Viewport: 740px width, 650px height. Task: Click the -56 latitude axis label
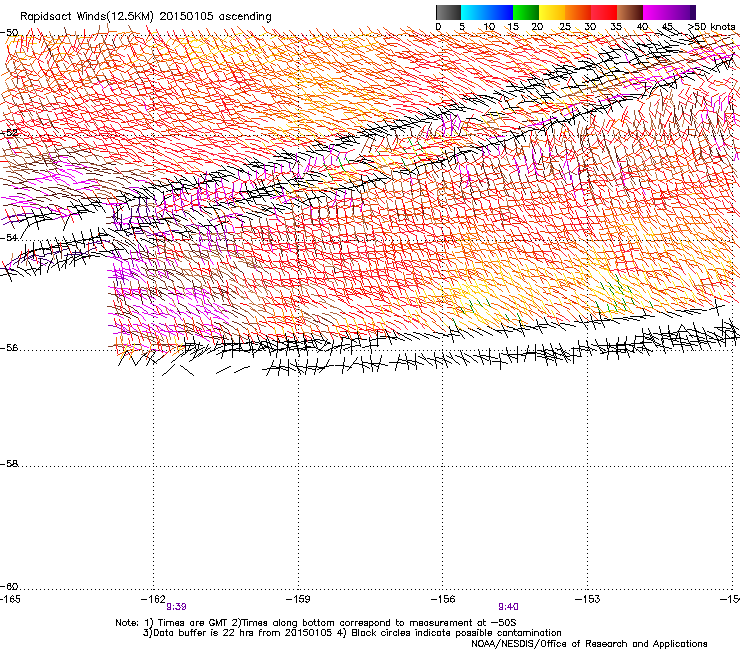pyautogui.click(x=9, y=348)
